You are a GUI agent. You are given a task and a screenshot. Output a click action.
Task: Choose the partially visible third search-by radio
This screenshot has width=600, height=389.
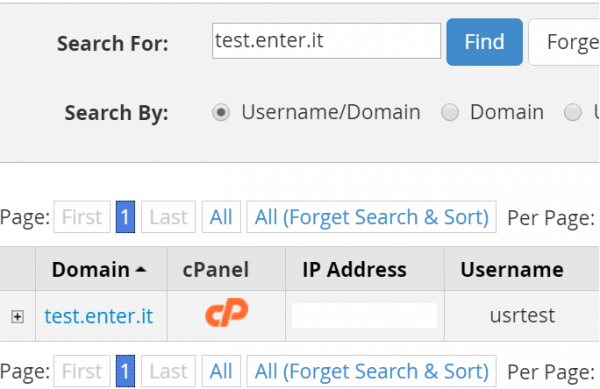click(x=572, y=112)
